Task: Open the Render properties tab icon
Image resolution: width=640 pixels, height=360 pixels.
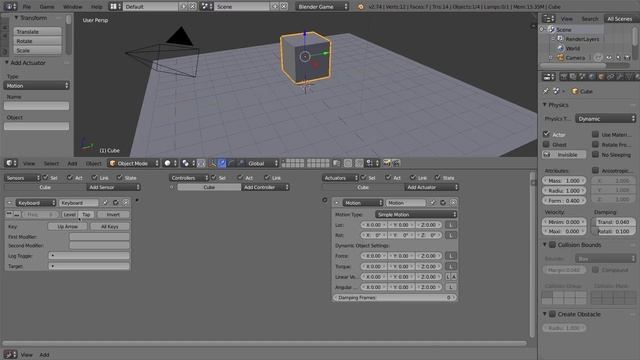Action: [x=564, y=76]
